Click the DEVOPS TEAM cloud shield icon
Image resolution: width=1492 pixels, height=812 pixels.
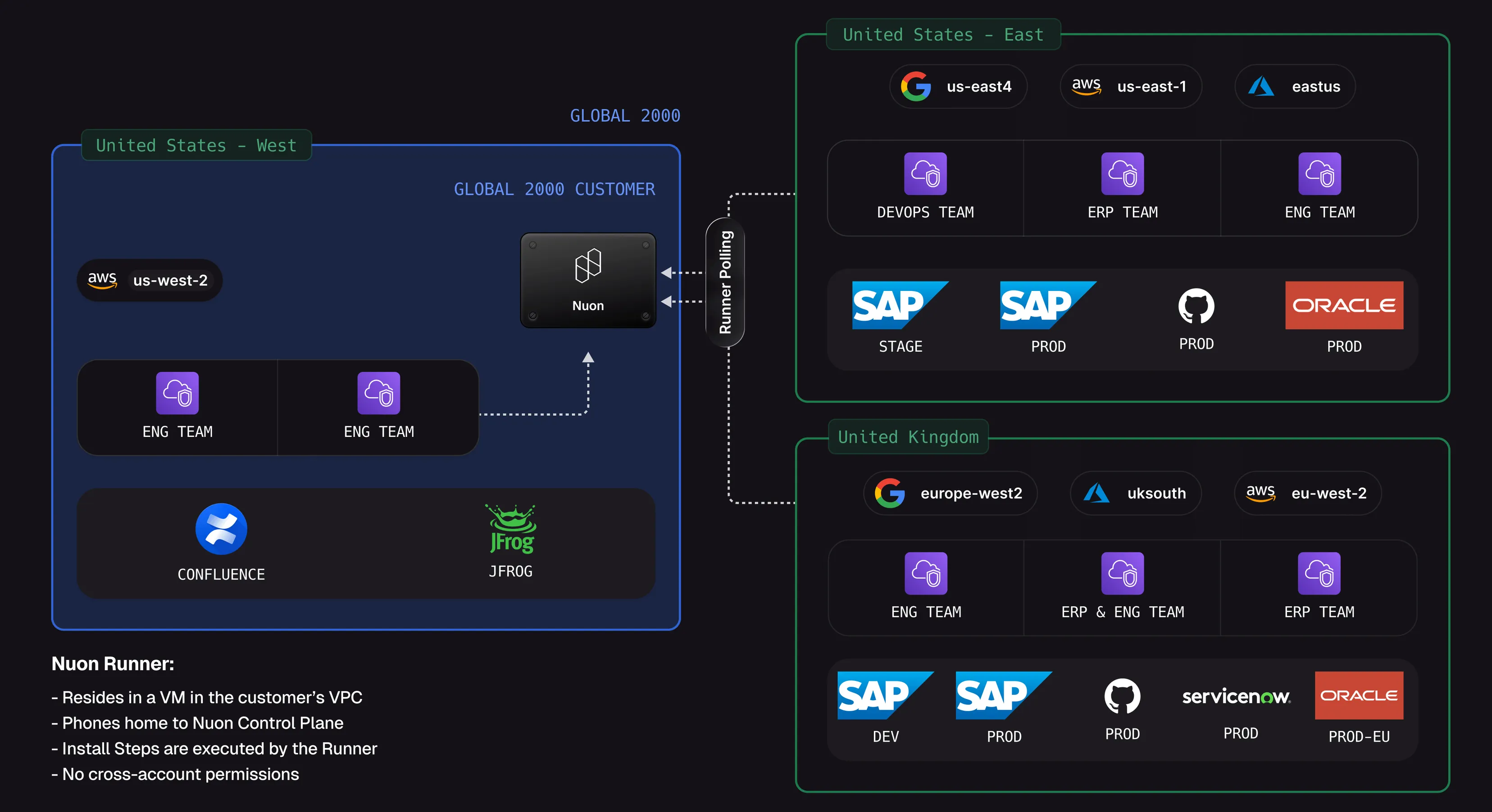click(x=925, y=174)
